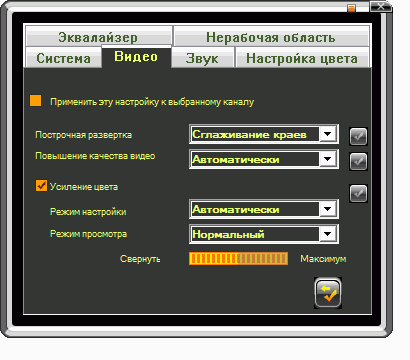Viewport: 410px width, 360px height.
Task: Uncheck the Усиление цвета checkbox
Action: click(x=41, y=186)
